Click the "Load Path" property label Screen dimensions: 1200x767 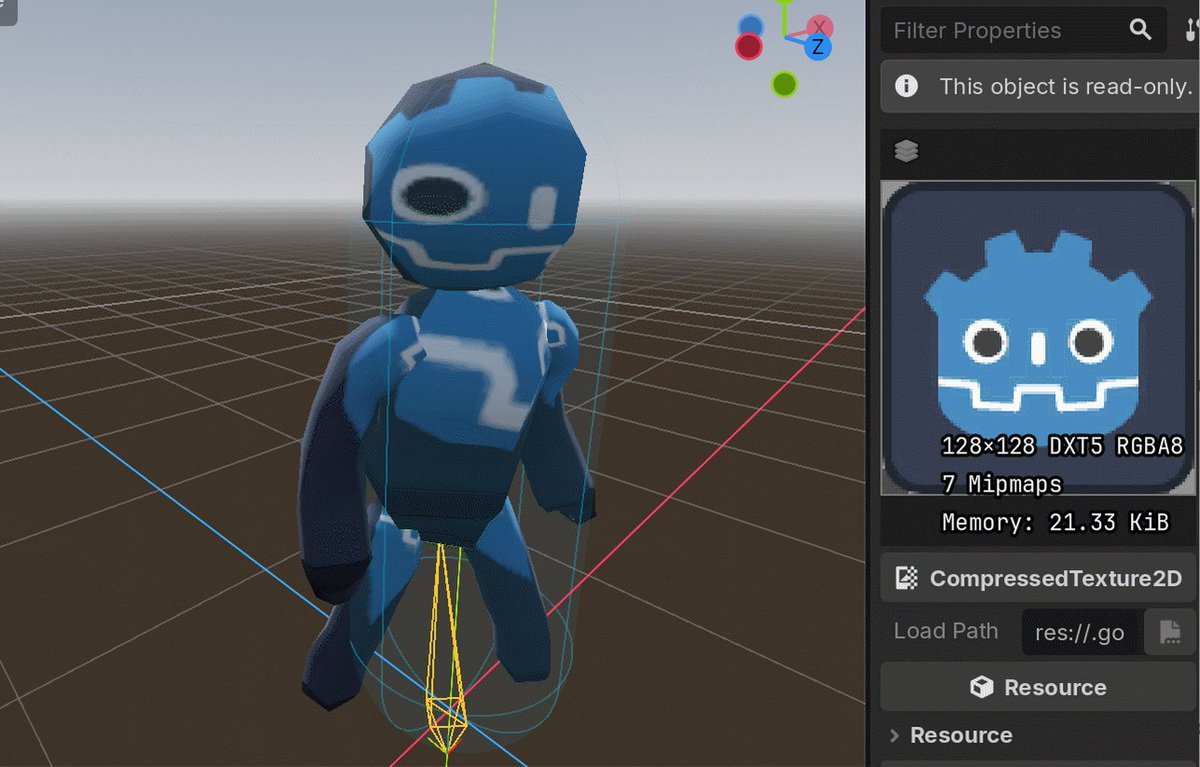[x=945, y=631]
